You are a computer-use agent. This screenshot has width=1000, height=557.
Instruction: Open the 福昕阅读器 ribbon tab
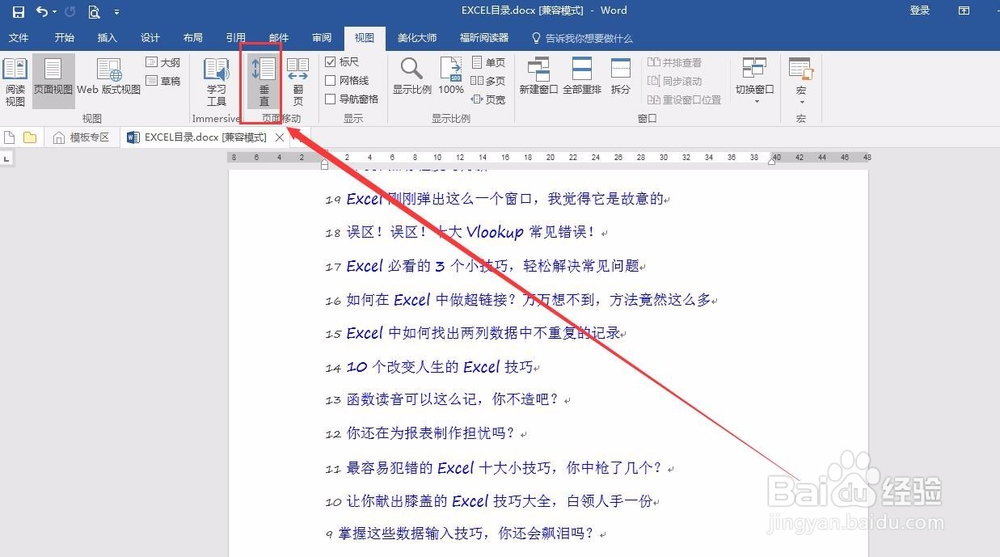click(x=484, y=38)
